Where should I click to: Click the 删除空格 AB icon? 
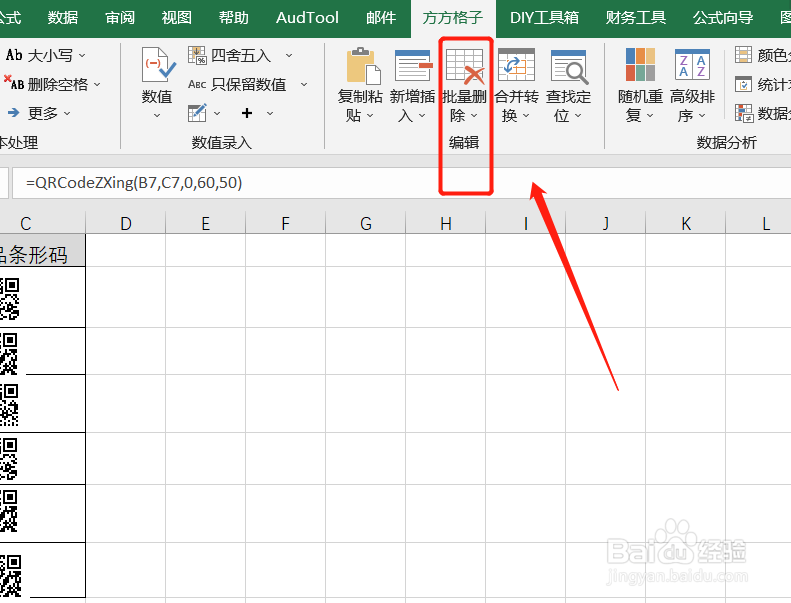(14, 83)
